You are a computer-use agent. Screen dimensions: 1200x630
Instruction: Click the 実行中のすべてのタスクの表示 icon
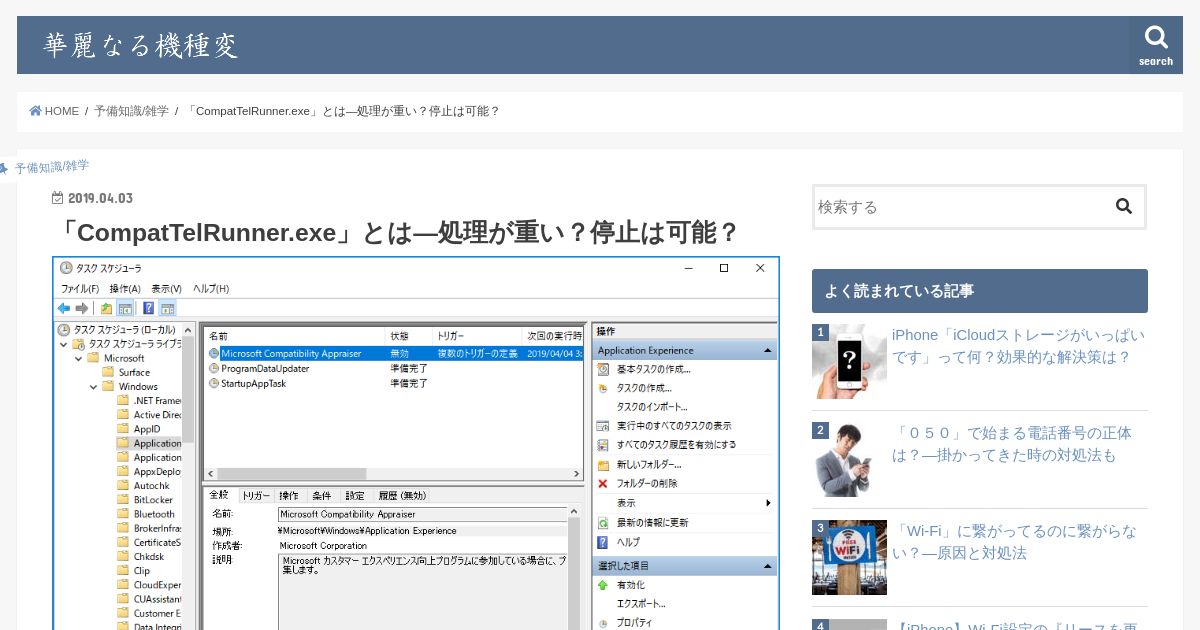tap(603, 426)
